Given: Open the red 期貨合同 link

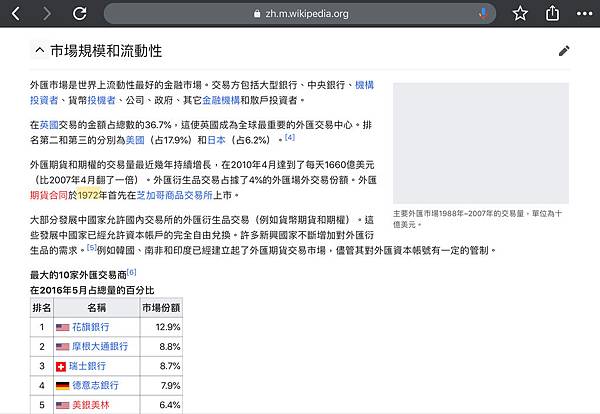Looking at the screenshot, I should click(49, 195).
